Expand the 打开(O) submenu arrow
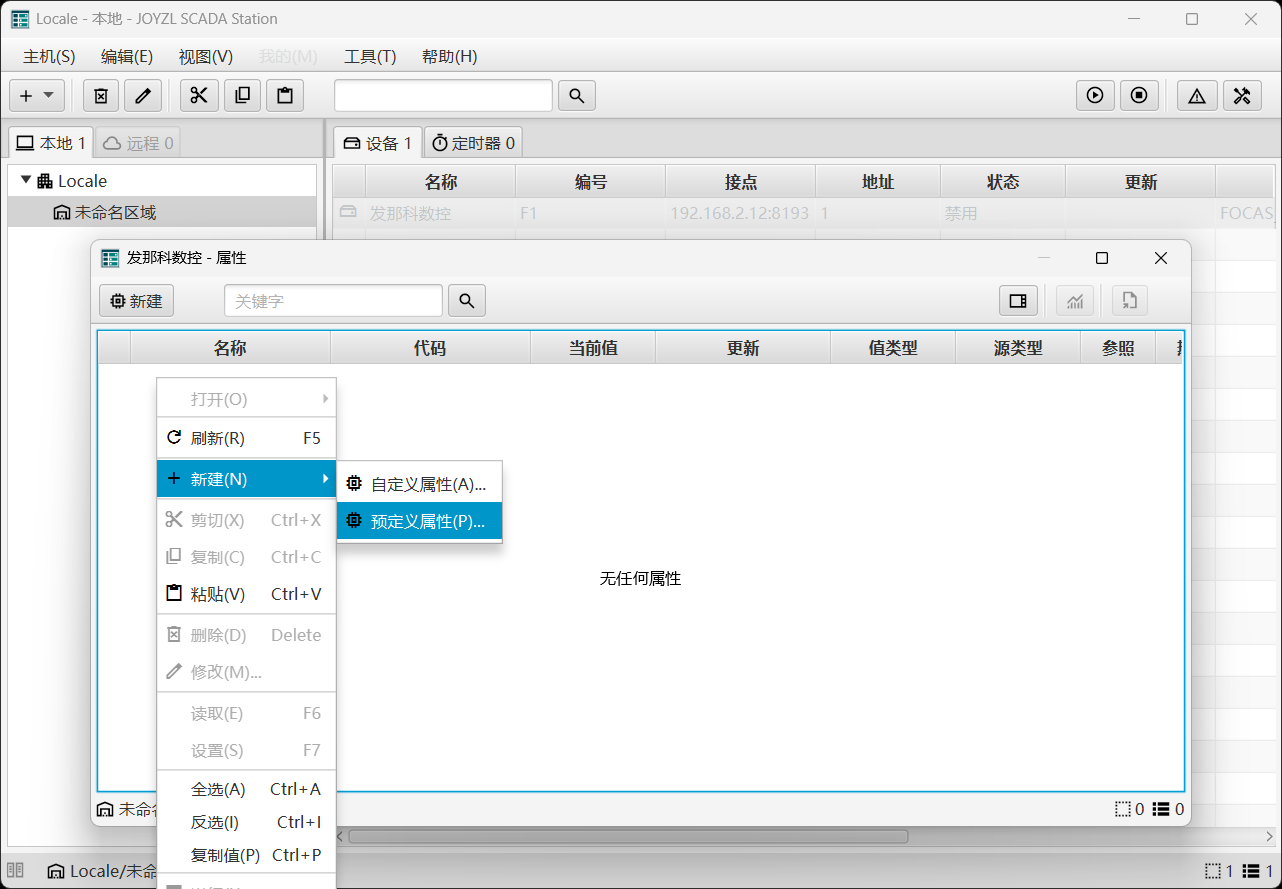The height and width of the screenshot is (889, 1282). [325, 399]
